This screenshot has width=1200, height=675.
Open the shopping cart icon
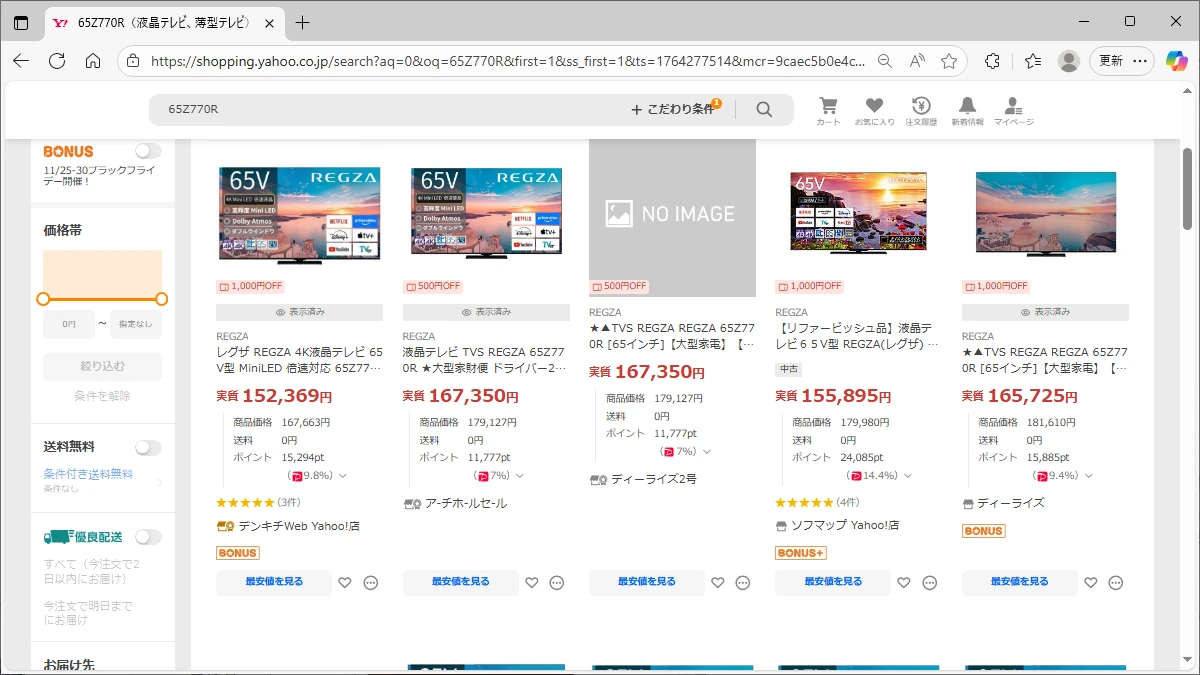(x=828, y=107)
